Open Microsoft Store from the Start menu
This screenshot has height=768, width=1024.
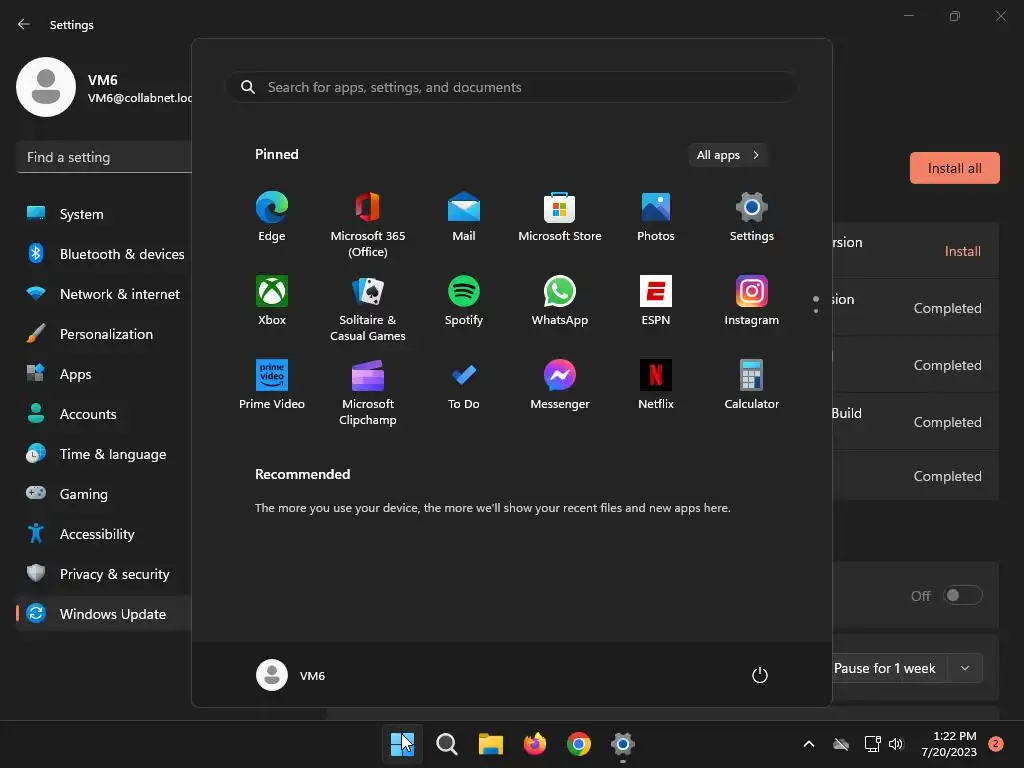(x=560, y=217)
